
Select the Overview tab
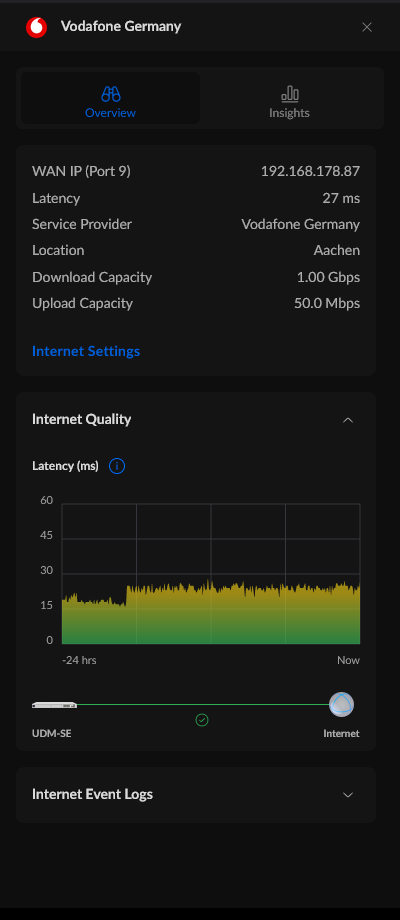tap(110, 99)
